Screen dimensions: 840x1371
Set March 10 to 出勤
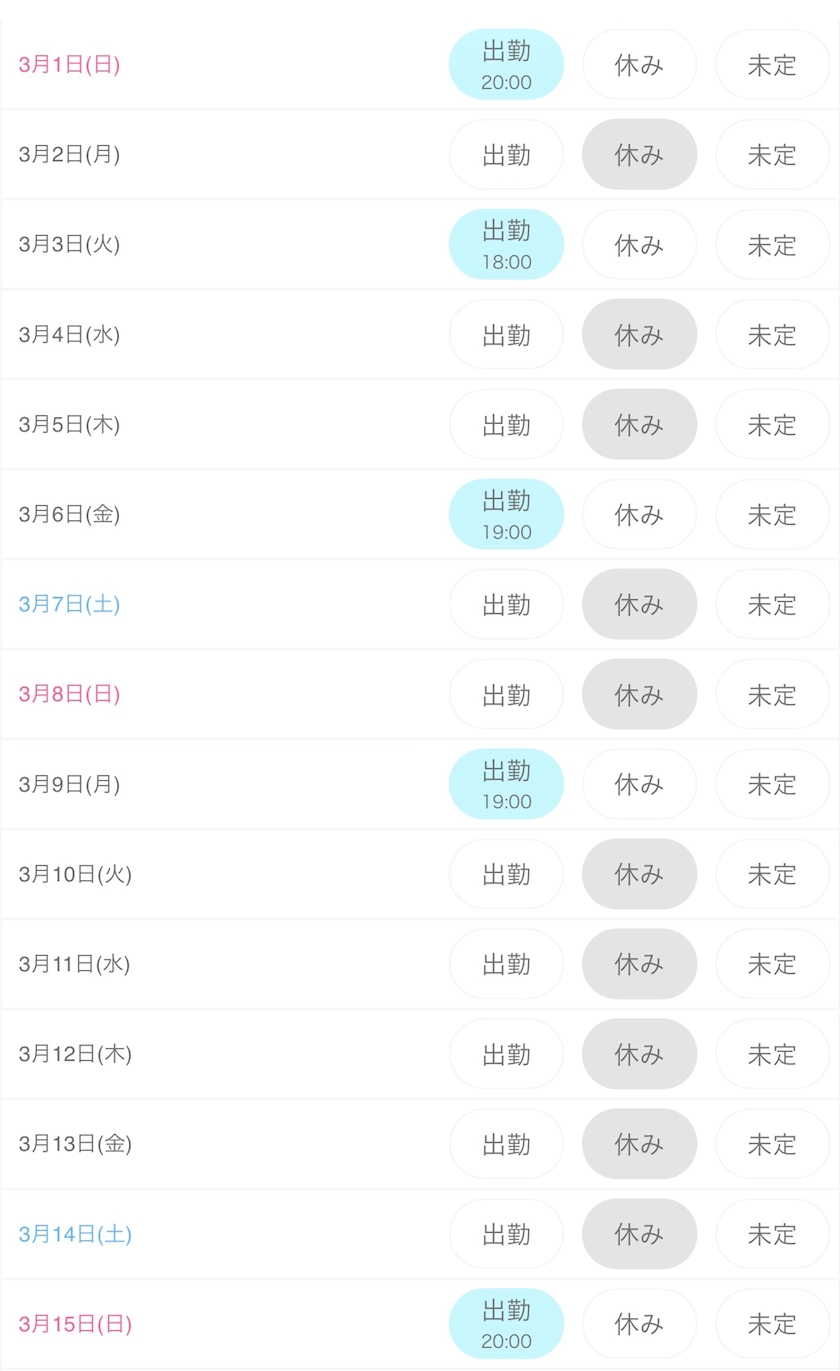(506, 874)
